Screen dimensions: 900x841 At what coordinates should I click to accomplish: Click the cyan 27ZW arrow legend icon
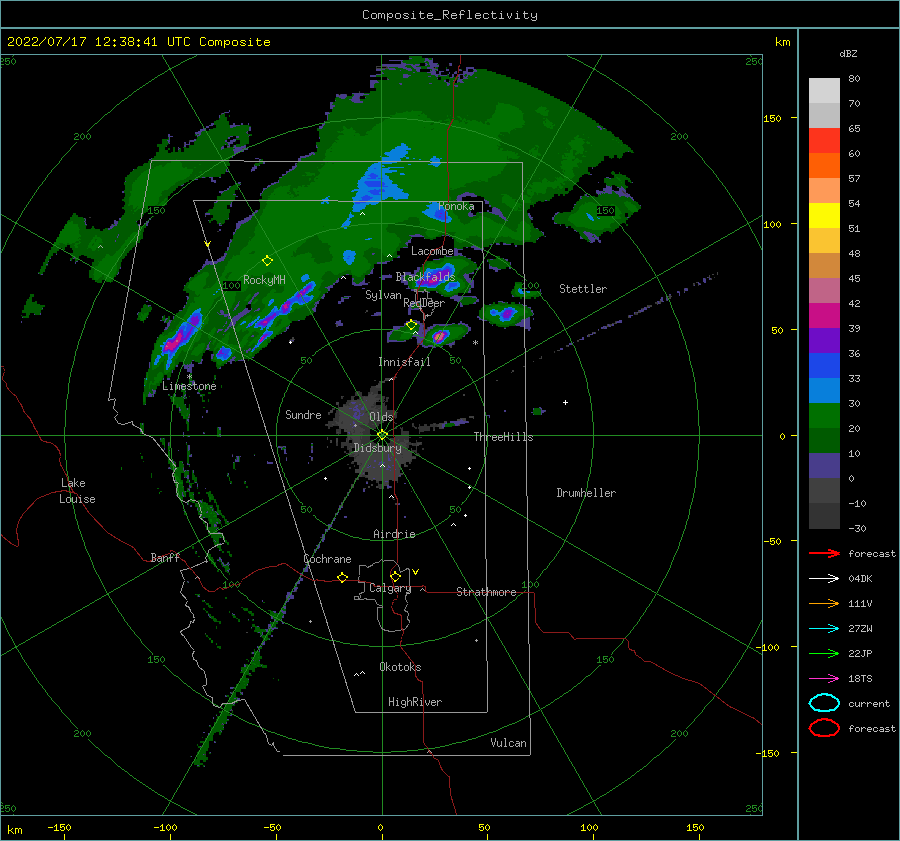824,629
